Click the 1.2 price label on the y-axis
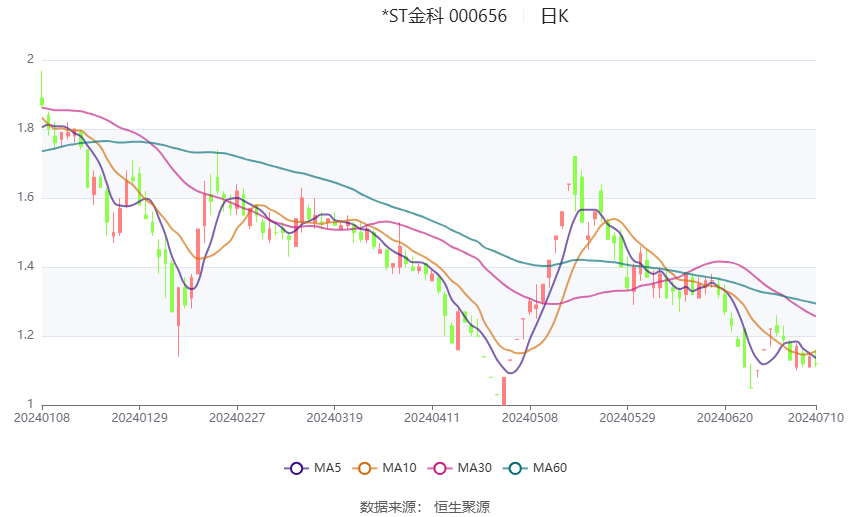Image resolution: width=850 pixels, height=517 pixels. tap(30, 335)
